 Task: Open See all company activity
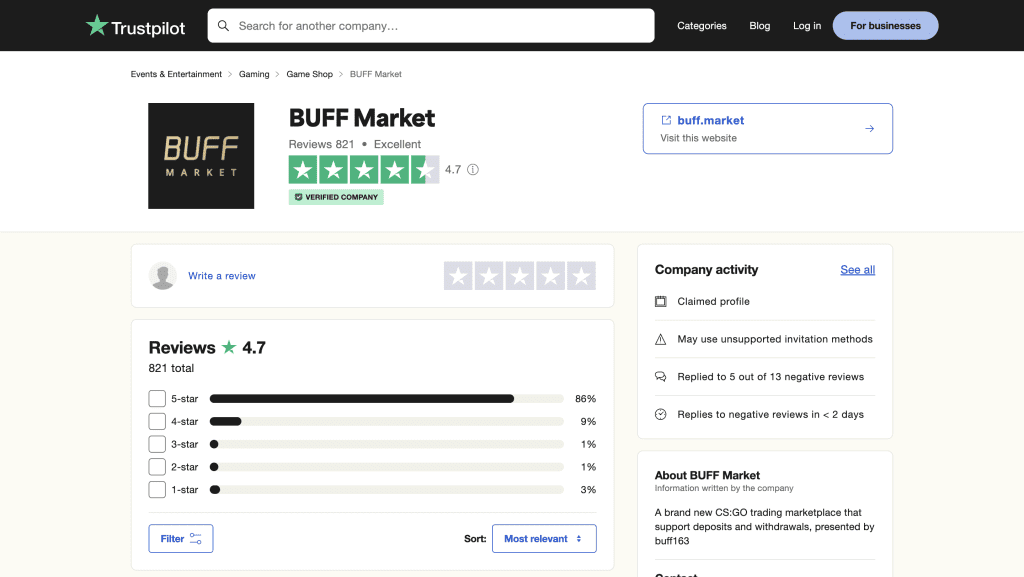(857, 269)
